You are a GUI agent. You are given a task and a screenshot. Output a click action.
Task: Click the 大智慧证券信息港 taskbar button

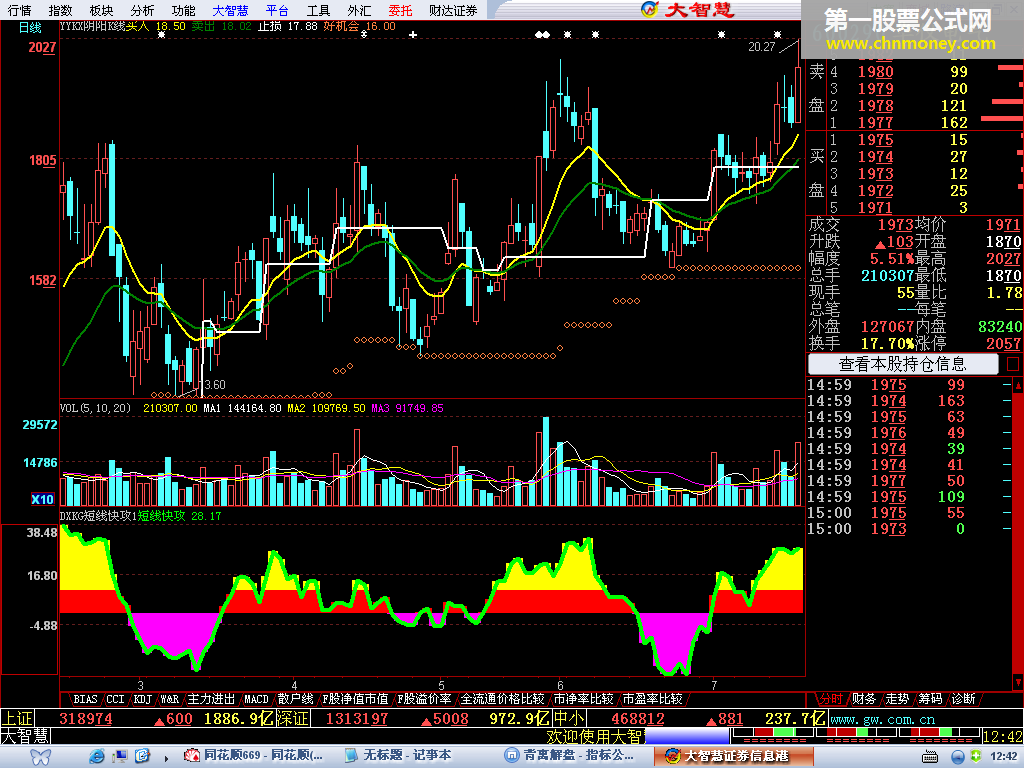pos(736,756)
